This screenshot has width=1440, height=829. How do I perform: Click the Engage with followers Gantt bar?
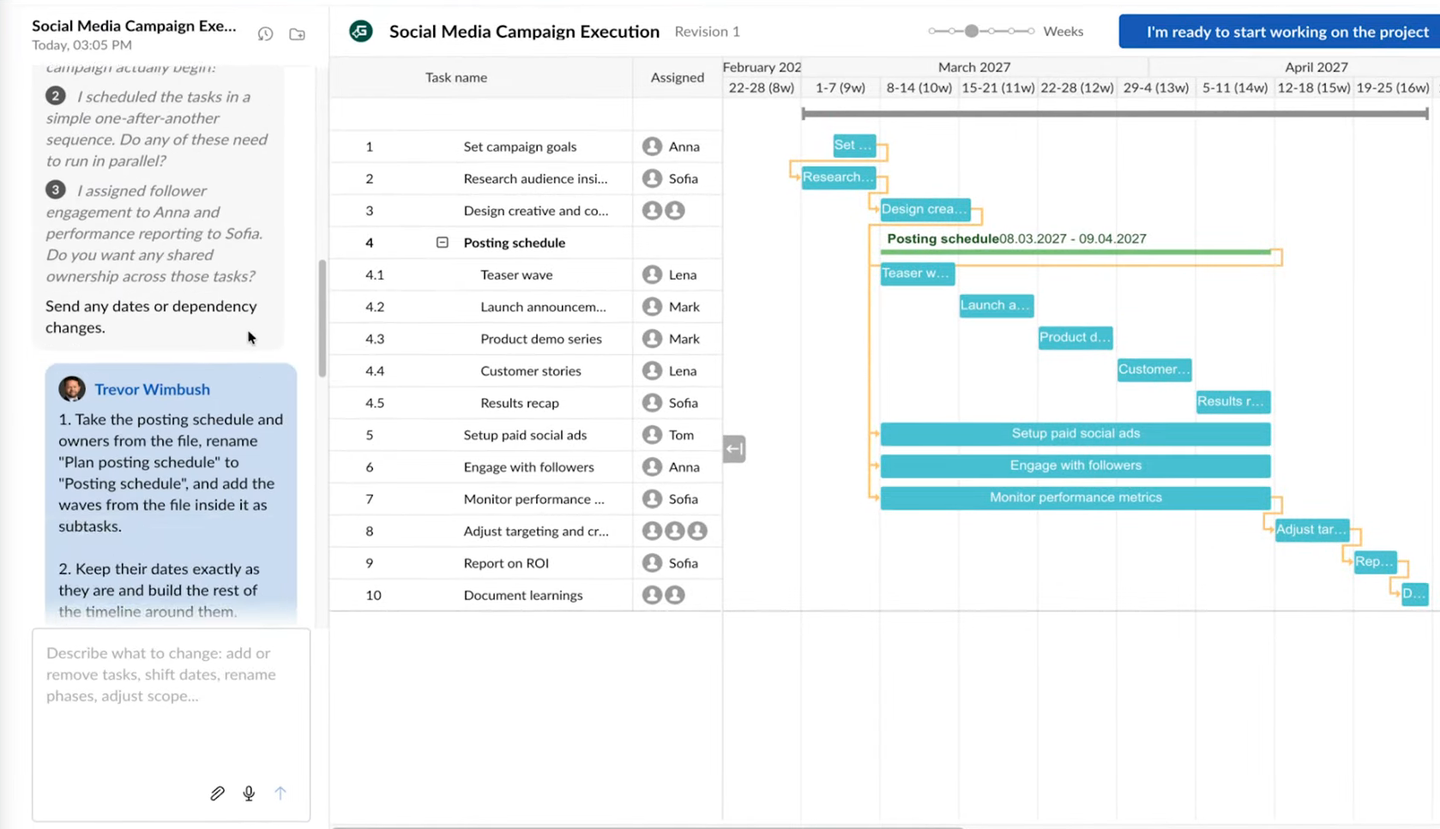tap(1075, 466)
